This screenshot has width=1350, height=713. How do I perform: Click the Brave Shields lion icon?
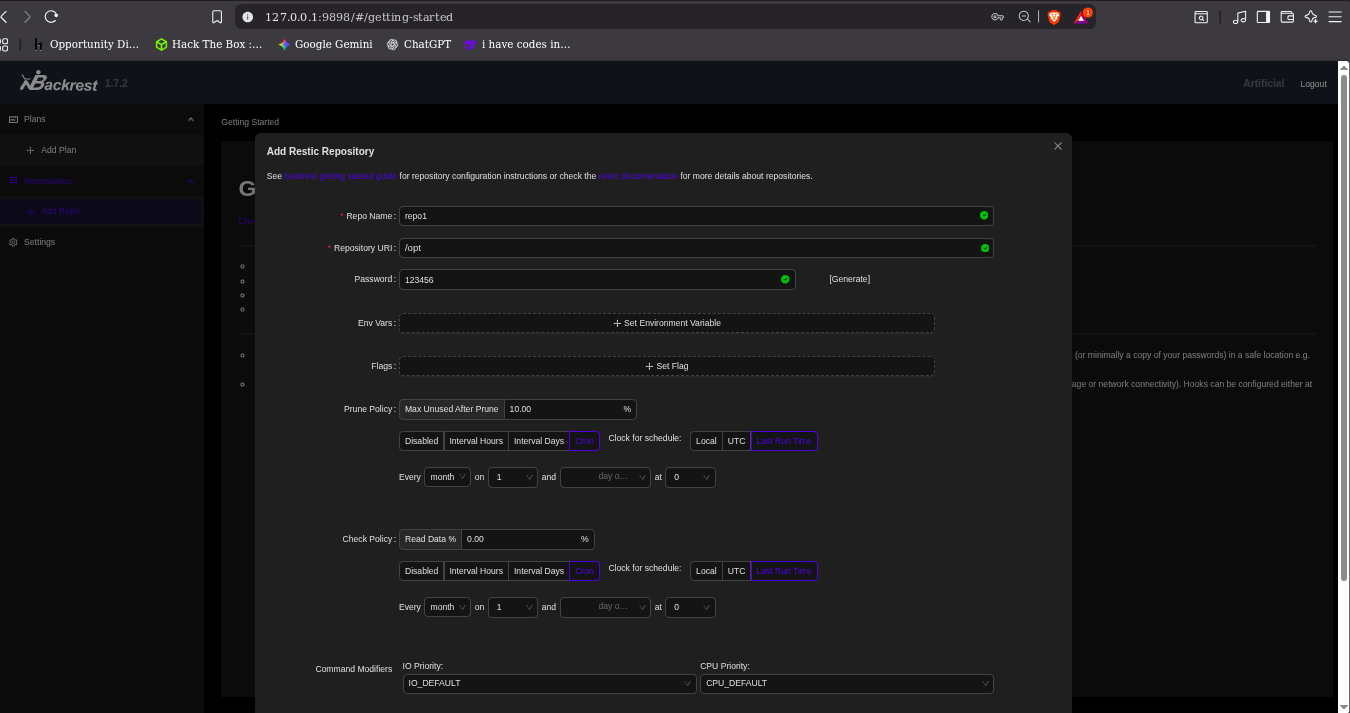click(1053, 17)
